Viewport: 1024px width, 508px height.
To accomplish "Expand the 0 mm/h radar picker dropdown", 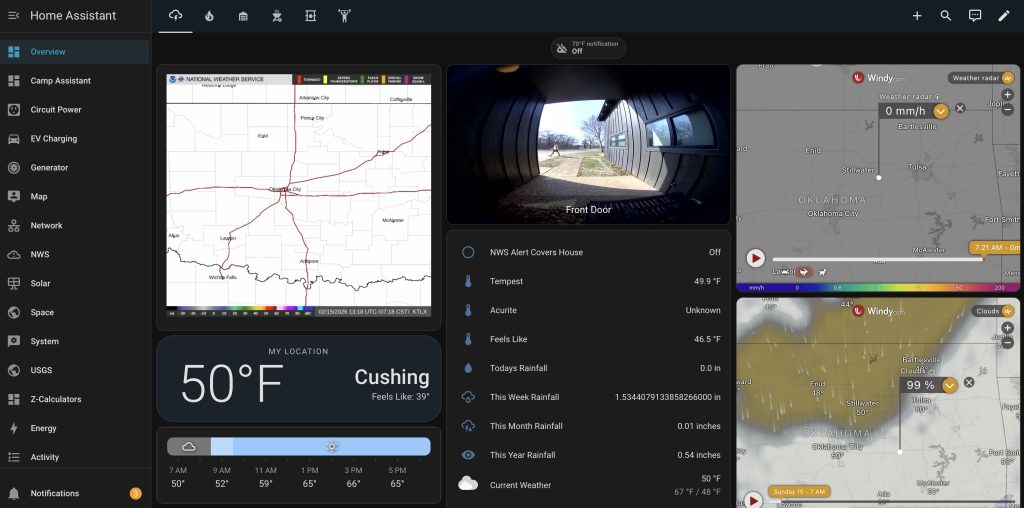I will pos(941,111).
